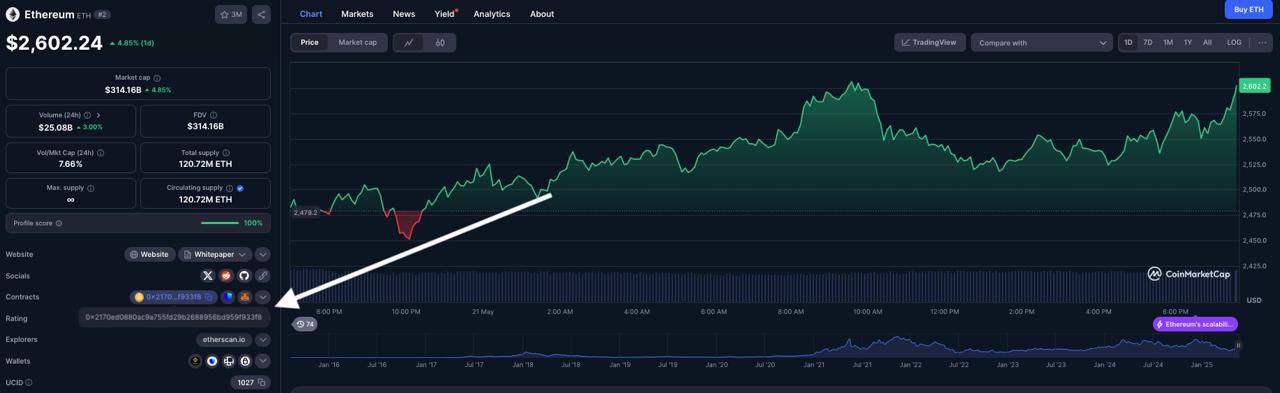Viewport: 1280px width, 393px height.
Task: Expand the Explorers row chevron
Action: pyautogui.click(x=262, y=340)
